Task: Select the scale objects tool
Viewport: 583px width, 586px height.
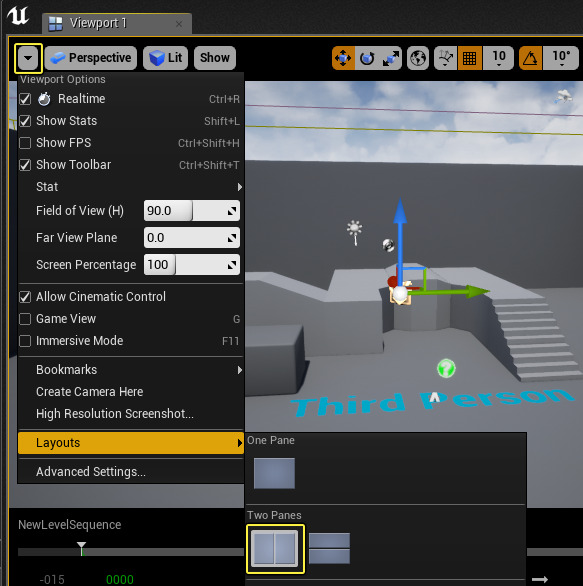Action: click(x=391, y=58)
